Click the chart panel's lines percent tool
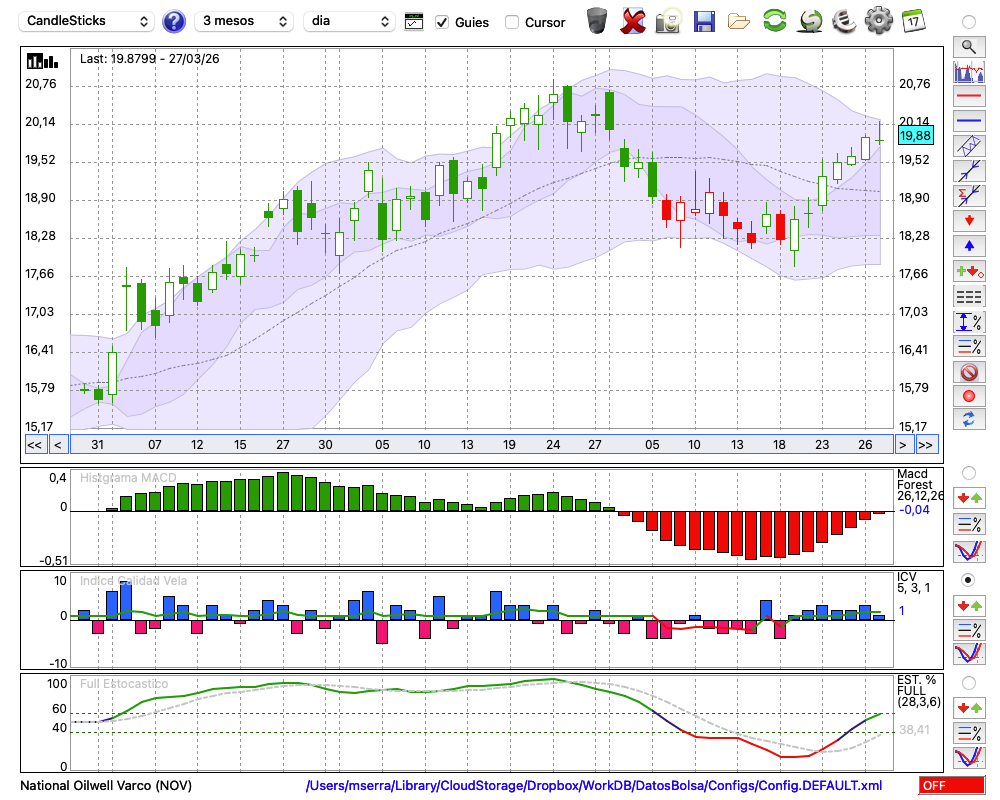The width and height of the screenshot is (1000, 800). [969, 346]
